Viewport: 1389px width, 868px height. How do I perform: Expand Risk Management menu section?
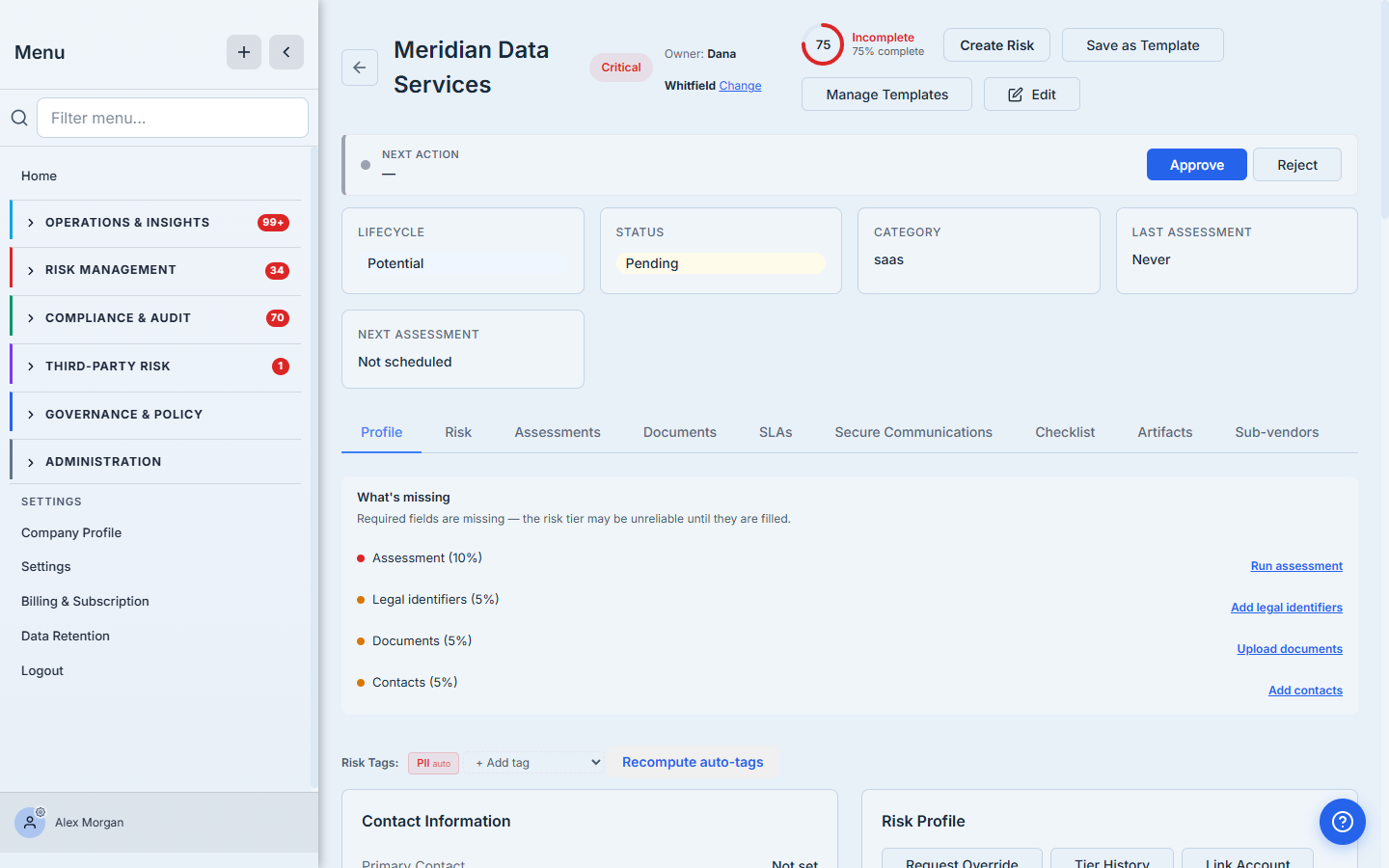(155, 270)
